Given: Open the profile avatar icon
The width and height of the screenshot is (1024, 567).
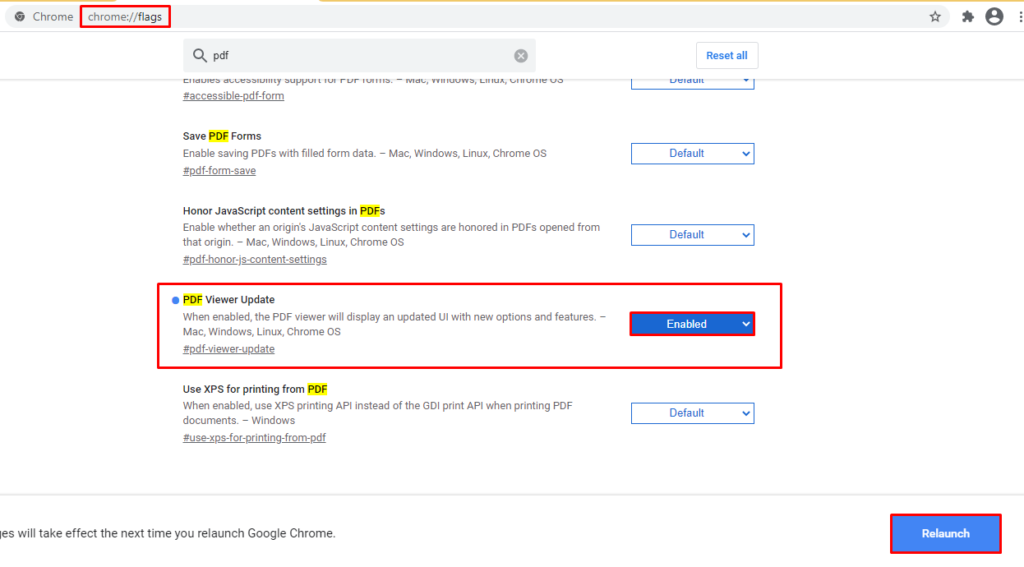Looking at the screenshot, I should [994, 17].
